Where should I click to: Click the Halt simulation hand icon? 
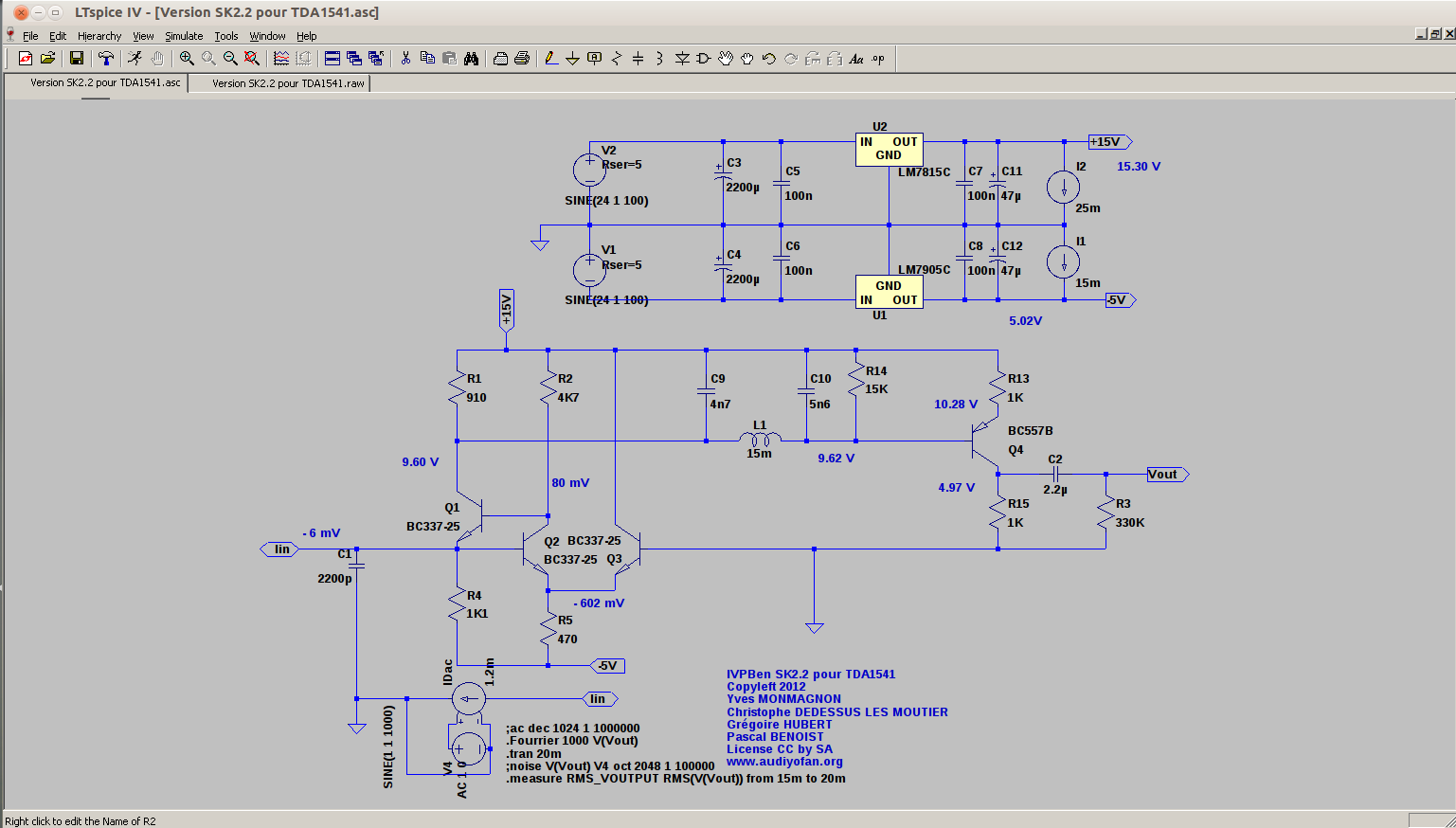[x=157, y=58]
